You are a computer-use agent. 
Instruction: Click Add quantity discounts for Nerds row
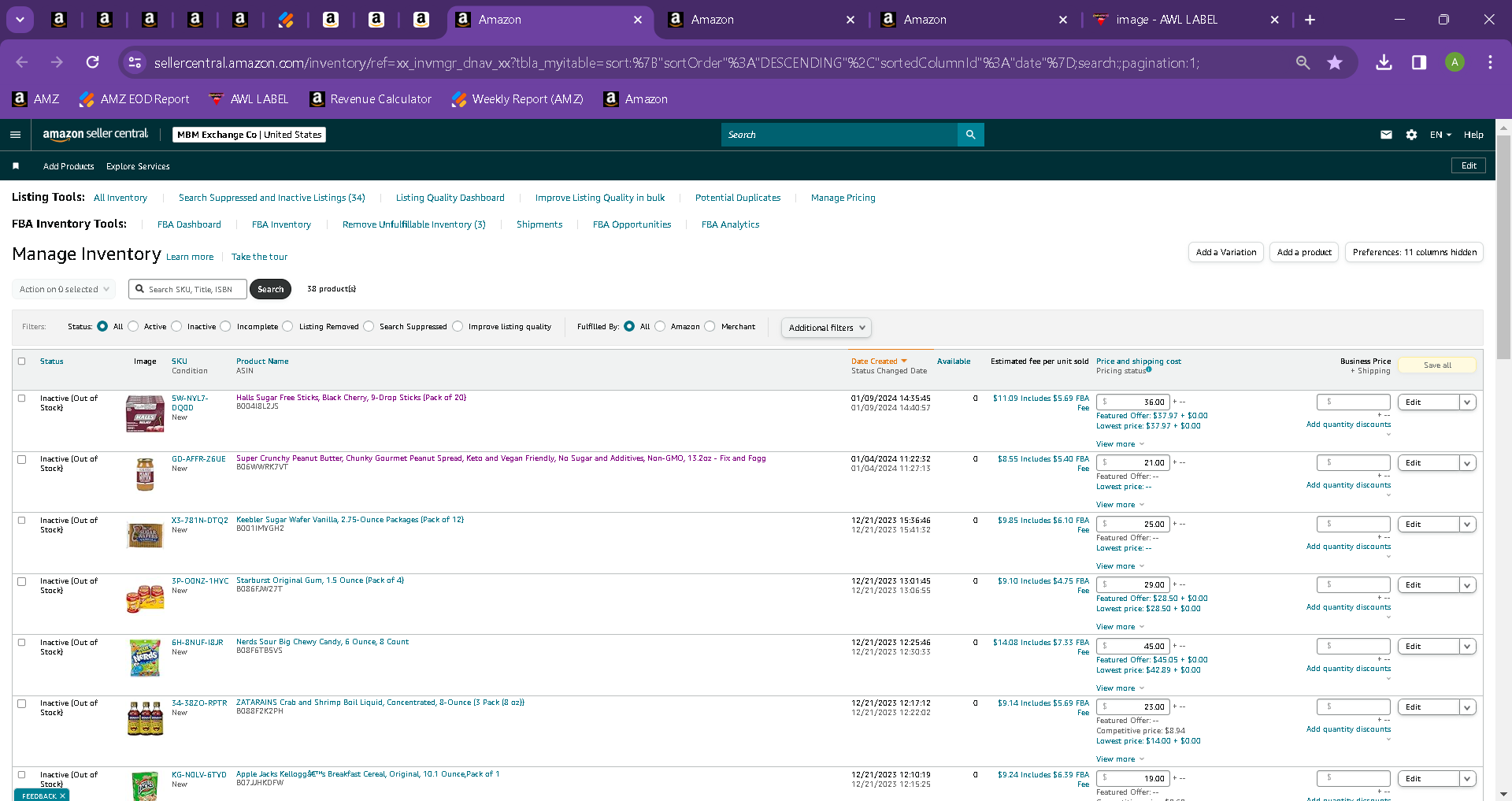(x=1348, y=669)
